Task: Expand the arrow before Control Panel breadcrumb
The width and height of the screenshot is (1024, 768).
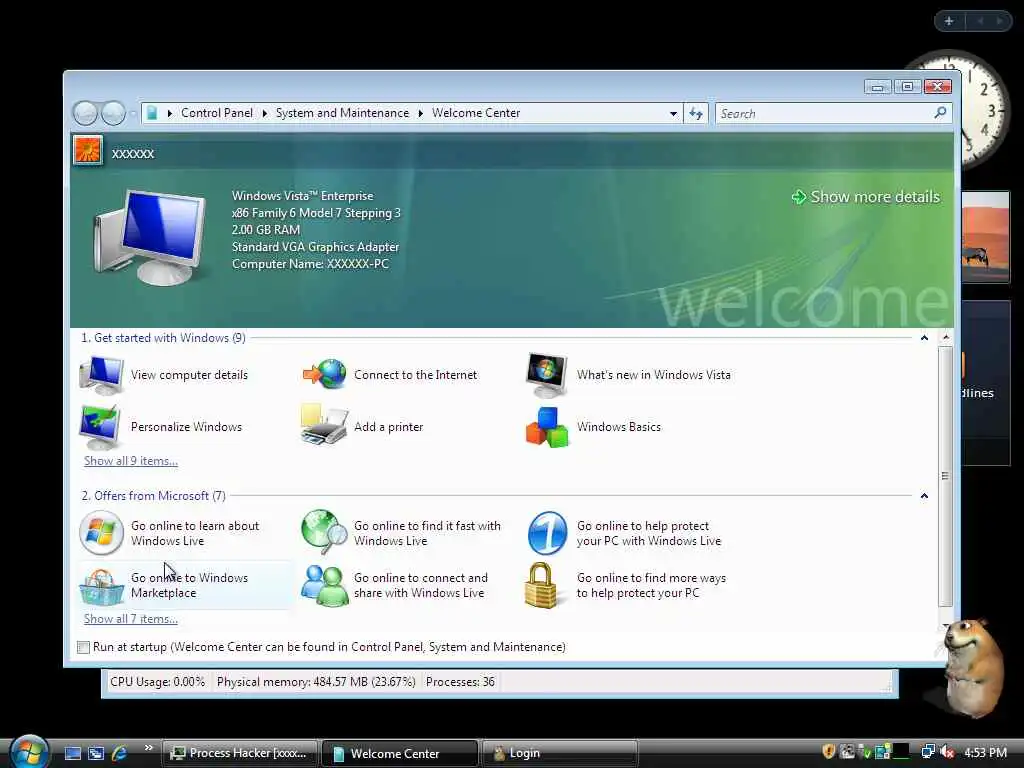Action: tap(170, 114)
